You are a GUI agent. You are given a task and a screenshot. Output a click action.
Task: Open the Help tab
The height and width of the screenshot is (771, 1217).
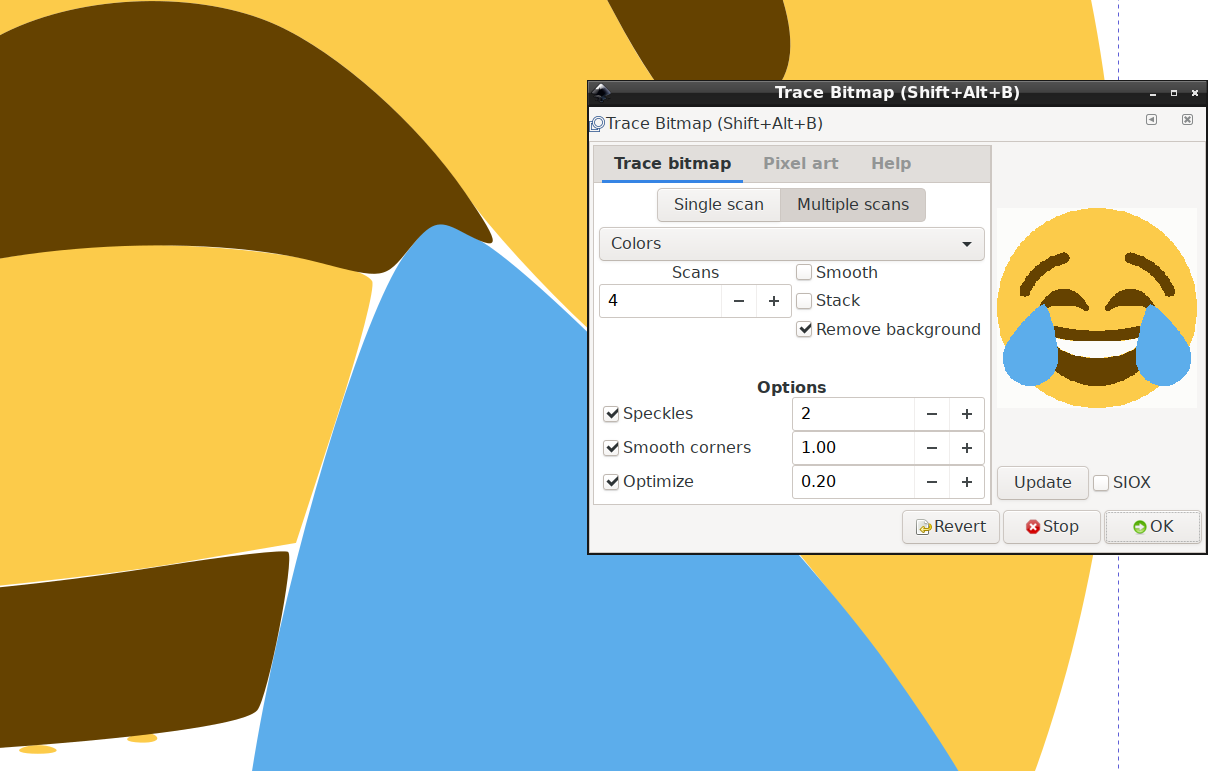(x=890, y=164)
